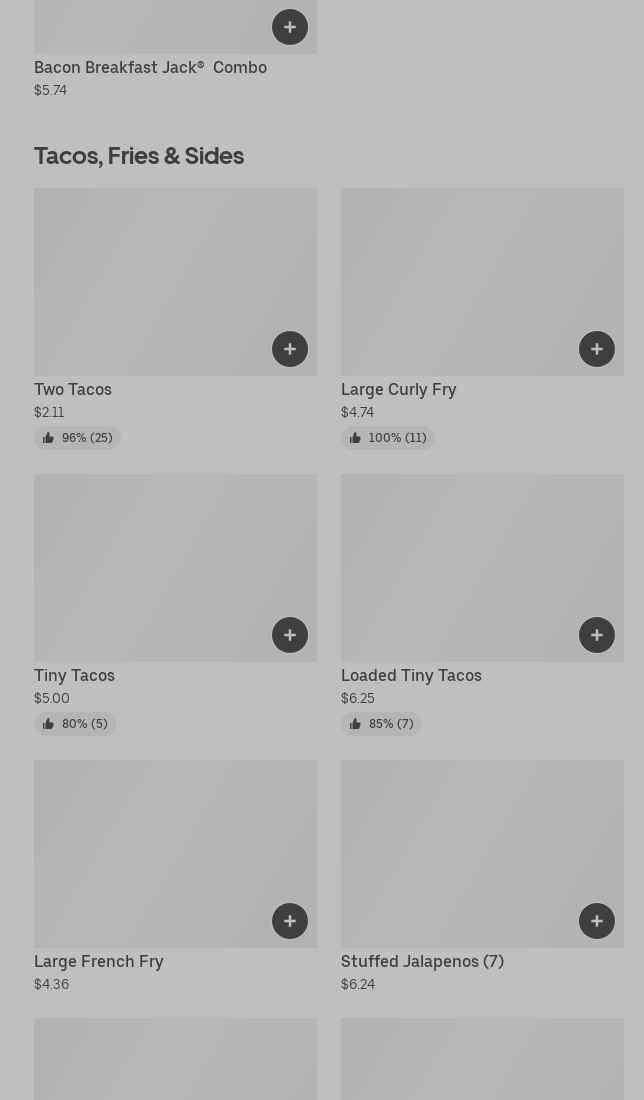The width and height of the screenshot is (644, 1100).
Task: Click the Tacos, Fries & Sides heading
Action: click(139, 156)
